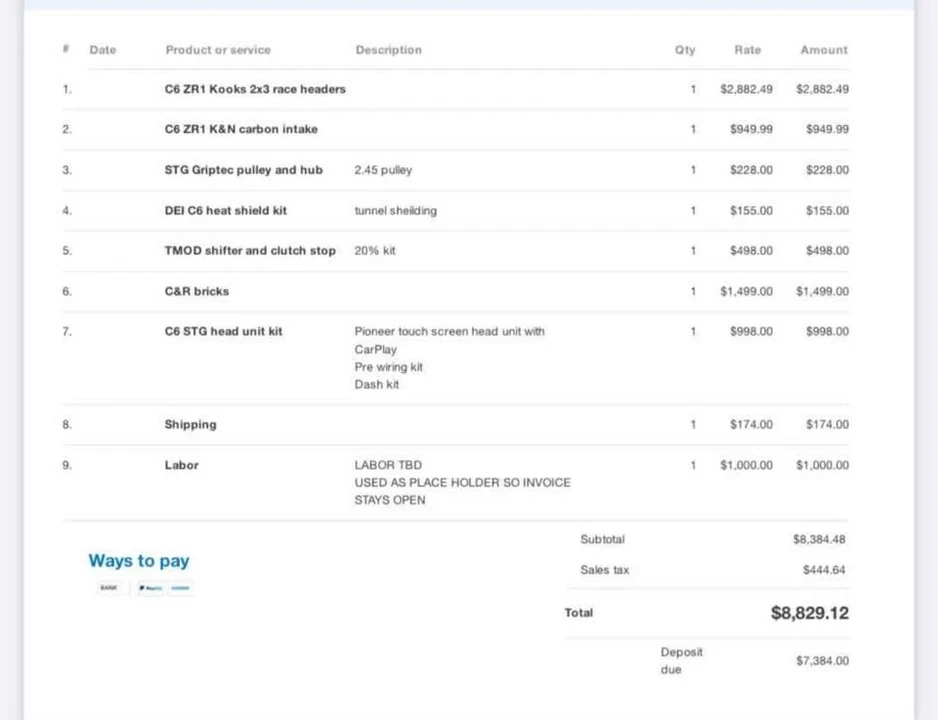Click 'USED AS PLACE HOLDER SO INVOICE' text
The image size is (938, 720).
click(462, 483)
